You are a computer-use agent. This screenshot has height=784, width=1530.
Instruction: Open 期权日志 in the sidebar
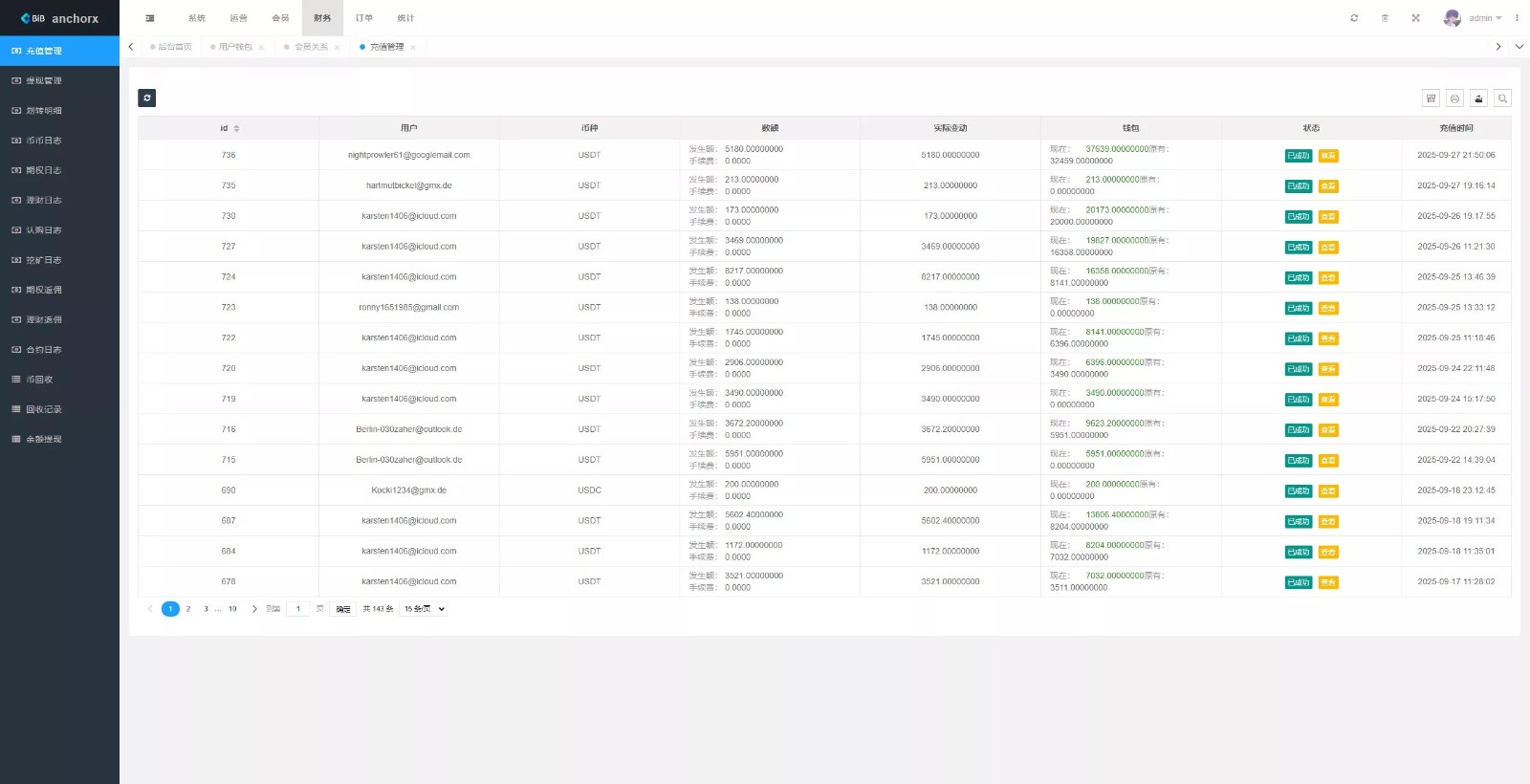point(59,170)
